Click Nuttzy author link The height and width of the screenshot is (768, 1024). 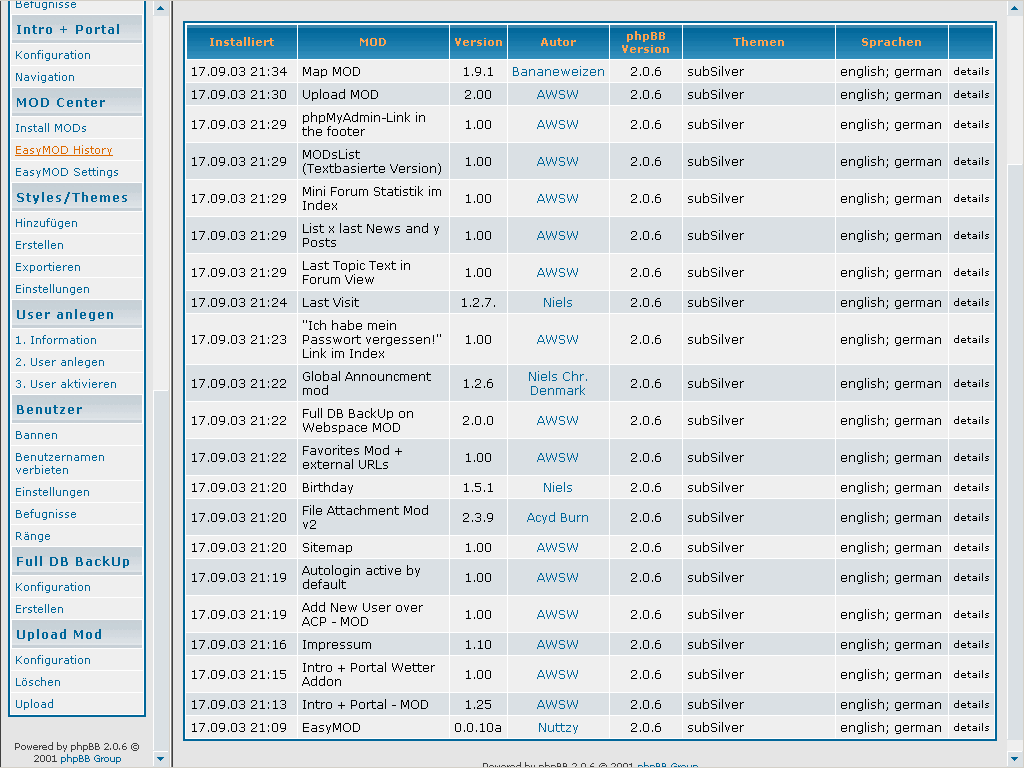click(x=557, y=728)
